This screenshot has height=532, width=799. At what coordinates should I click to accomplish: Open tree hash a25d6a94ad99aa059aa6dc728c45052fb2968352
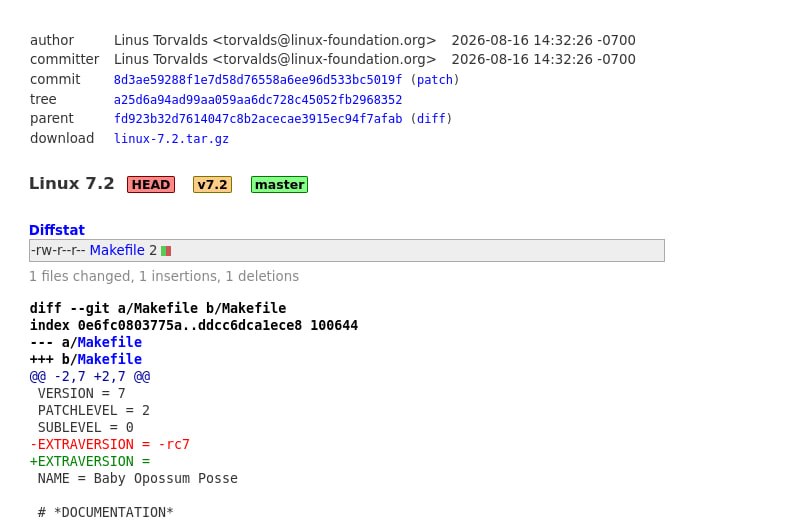[258, 99]
